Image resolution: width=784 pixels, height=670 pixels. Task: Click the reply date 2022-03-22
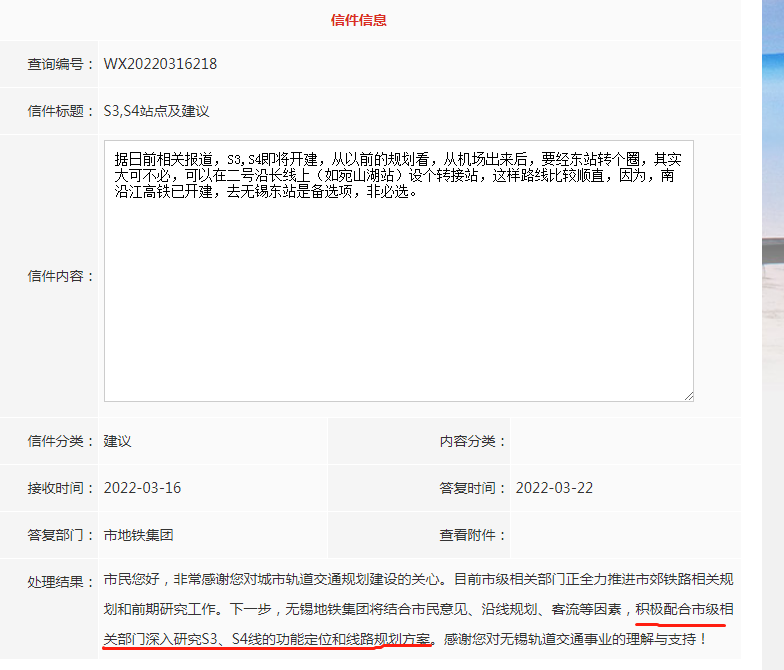coord(554,488)
